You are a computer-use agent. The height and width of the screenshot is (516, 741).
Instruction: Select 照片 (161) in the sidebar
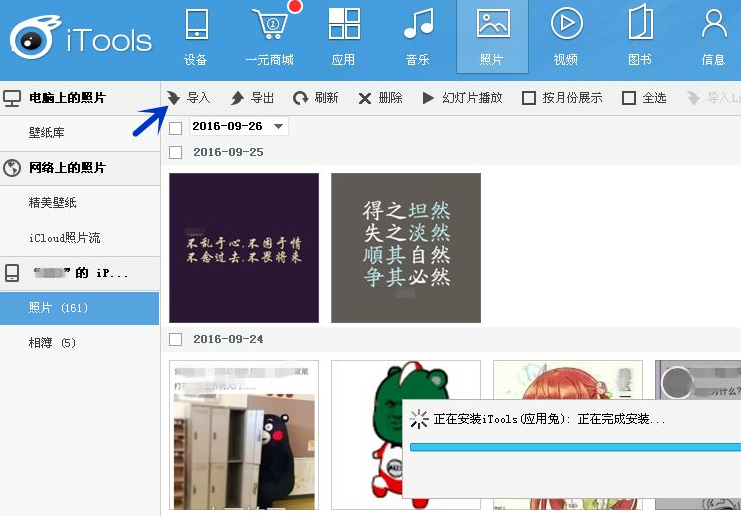[79, 308]
